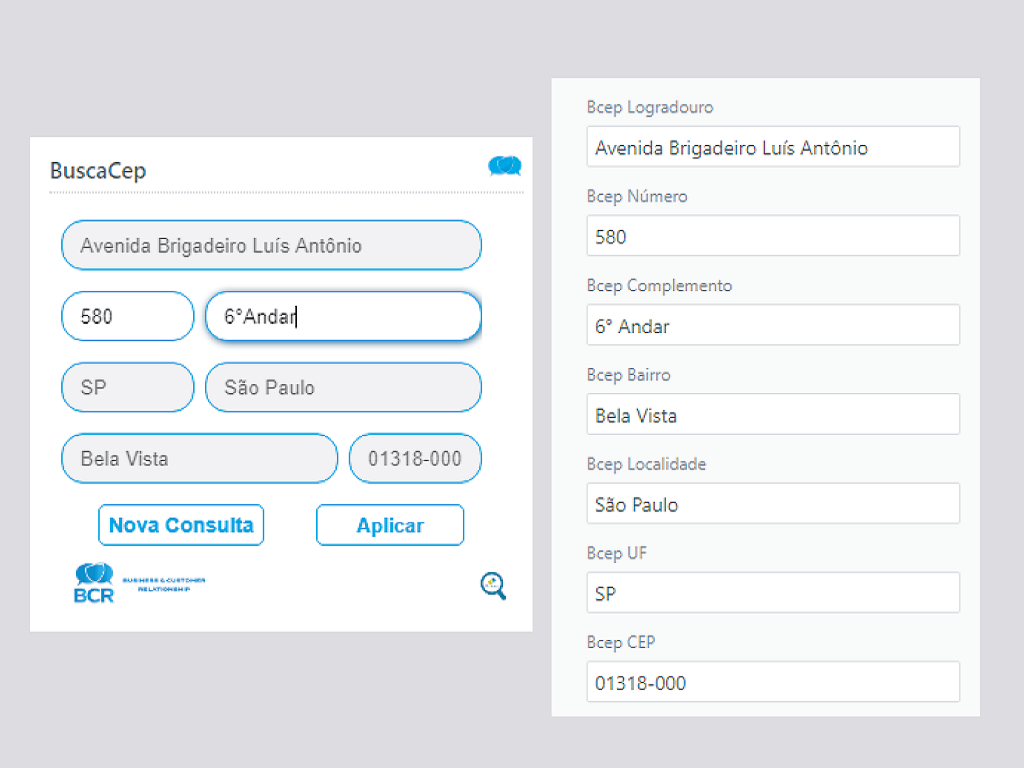Select the Bcep Complemento input
Image resolution: width=1024 pixels, height=768 pixels.
tap(772, 326)
